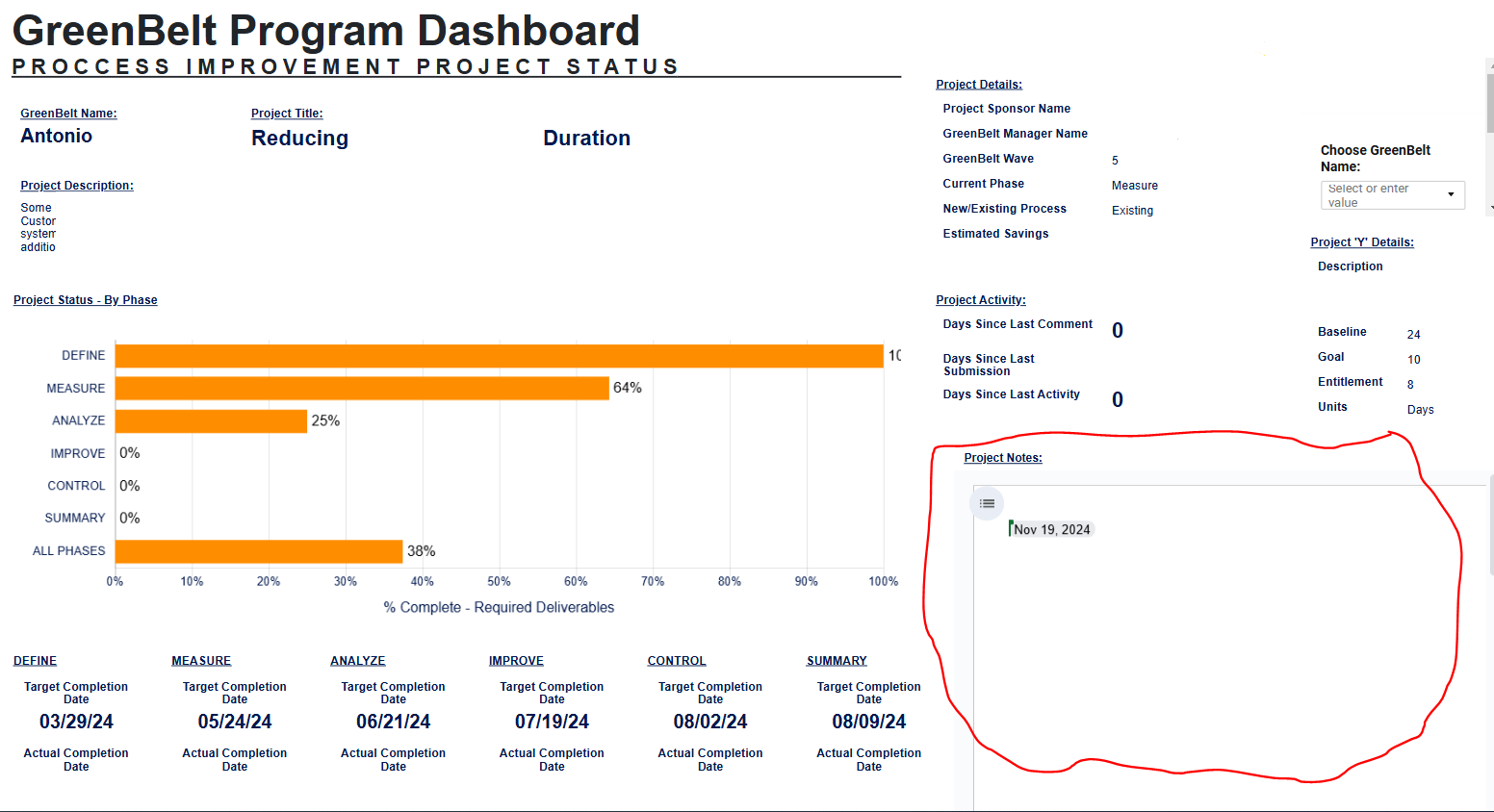This screenshot has height=812, width=1494.
Task: Click the Project Activity heading
Action: [981, 300]
